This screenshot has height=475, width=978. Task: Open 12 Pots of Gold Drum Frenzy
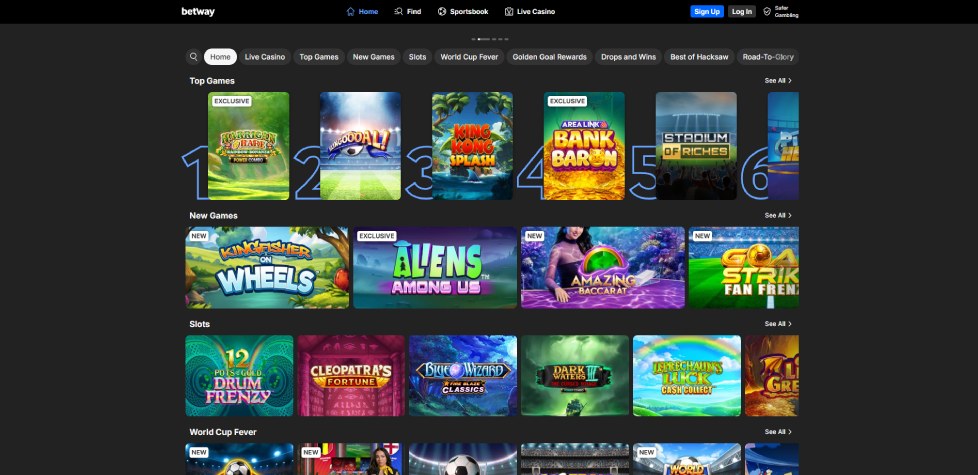point(240,375)
